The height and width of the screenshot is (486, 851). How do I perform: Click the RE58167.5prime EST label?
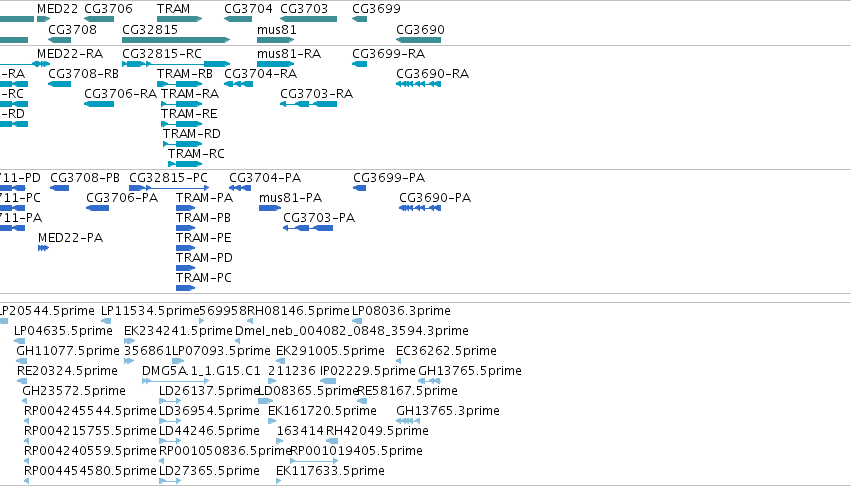(x=408, y=391)
